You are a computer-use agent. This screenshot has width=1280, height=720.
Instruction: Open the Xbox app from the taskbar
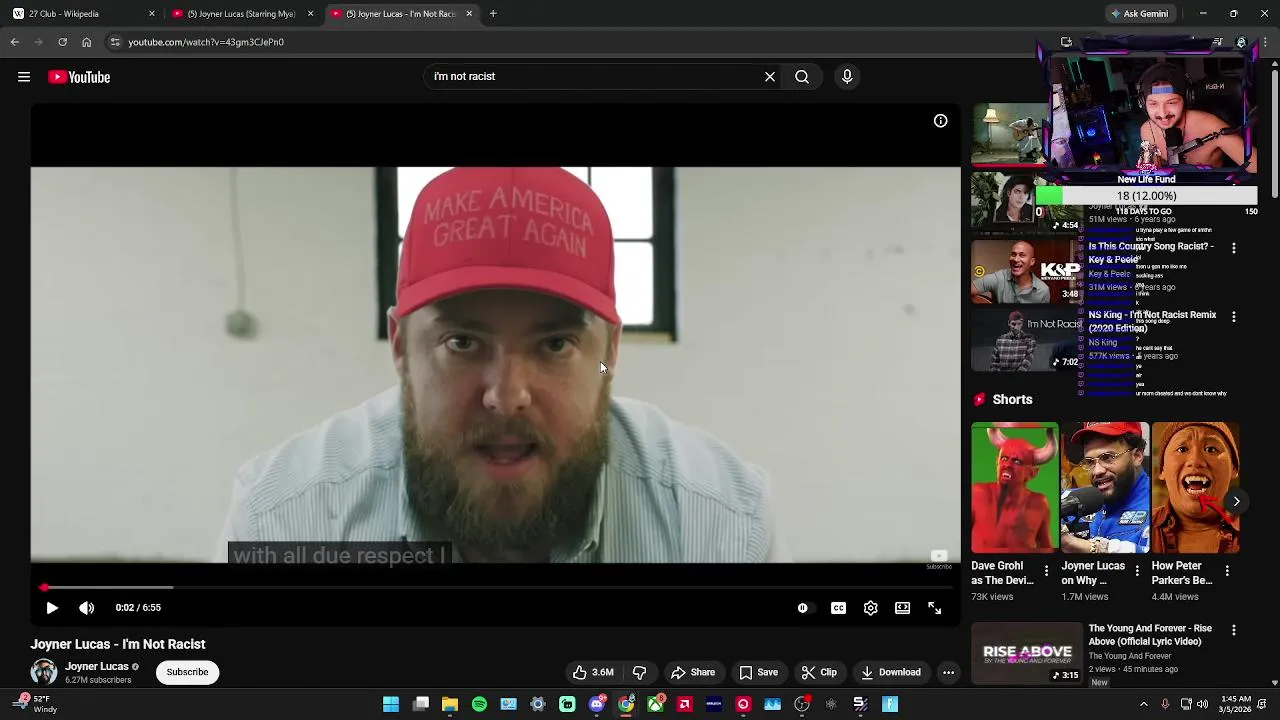(x=655, y=704)
